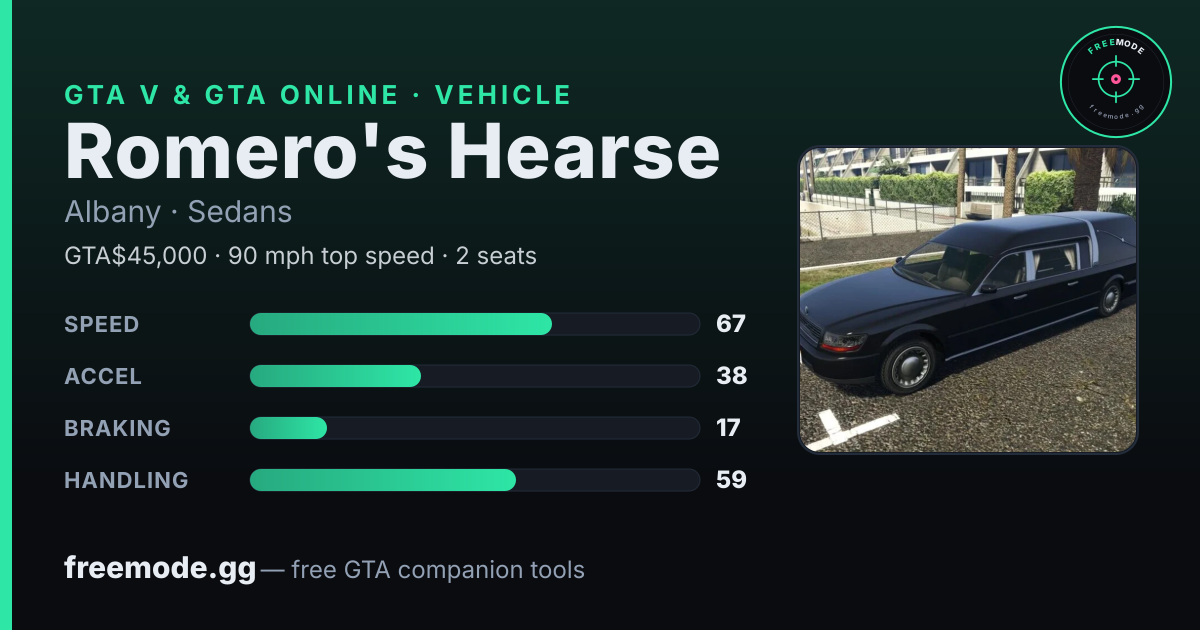The image size is (1200, 630).
Task: Click the freemode.gg site name
Action: coord(160,570)
